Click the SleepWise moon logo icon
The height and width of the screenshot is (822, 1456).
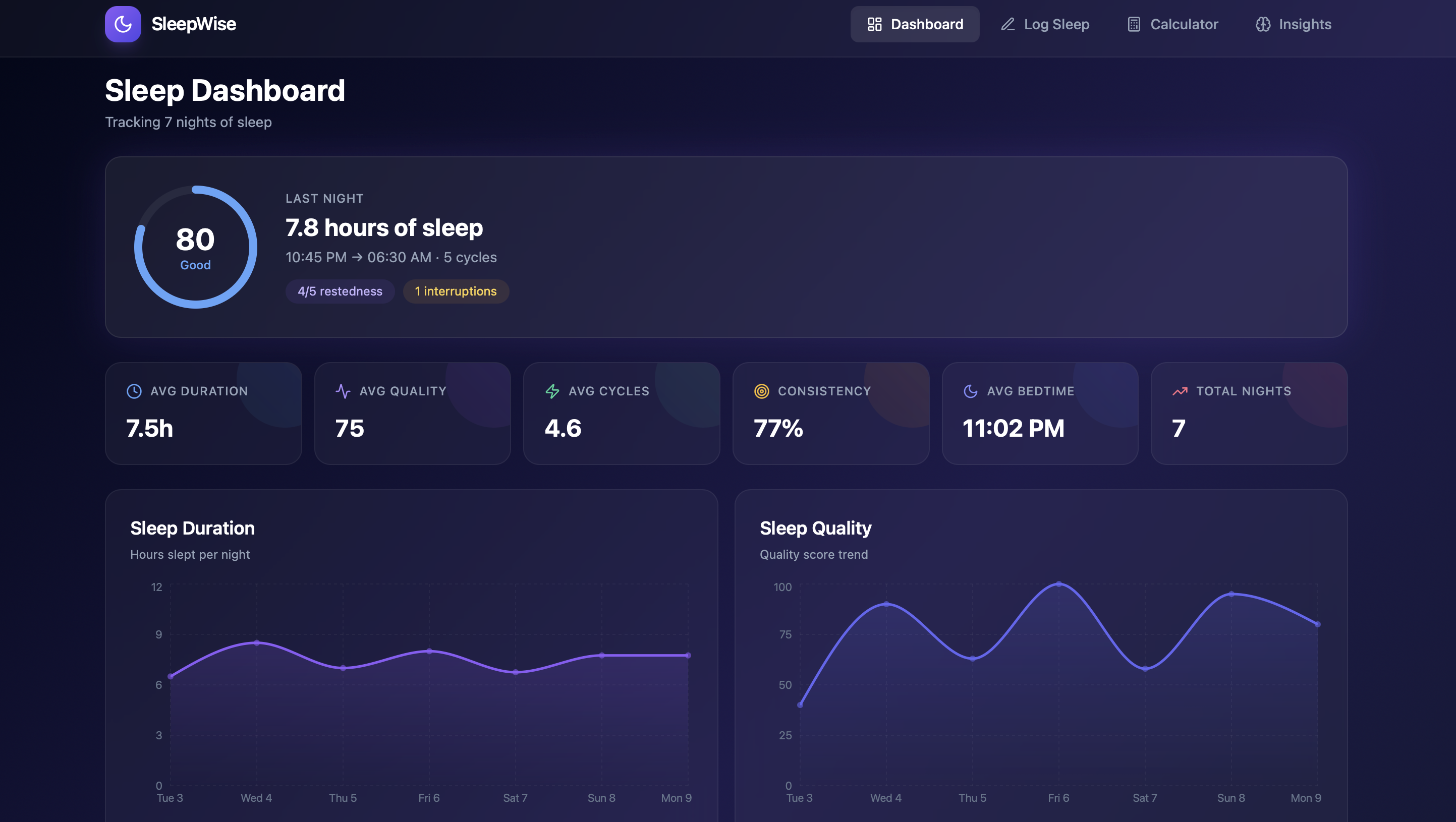coord(123,24)
